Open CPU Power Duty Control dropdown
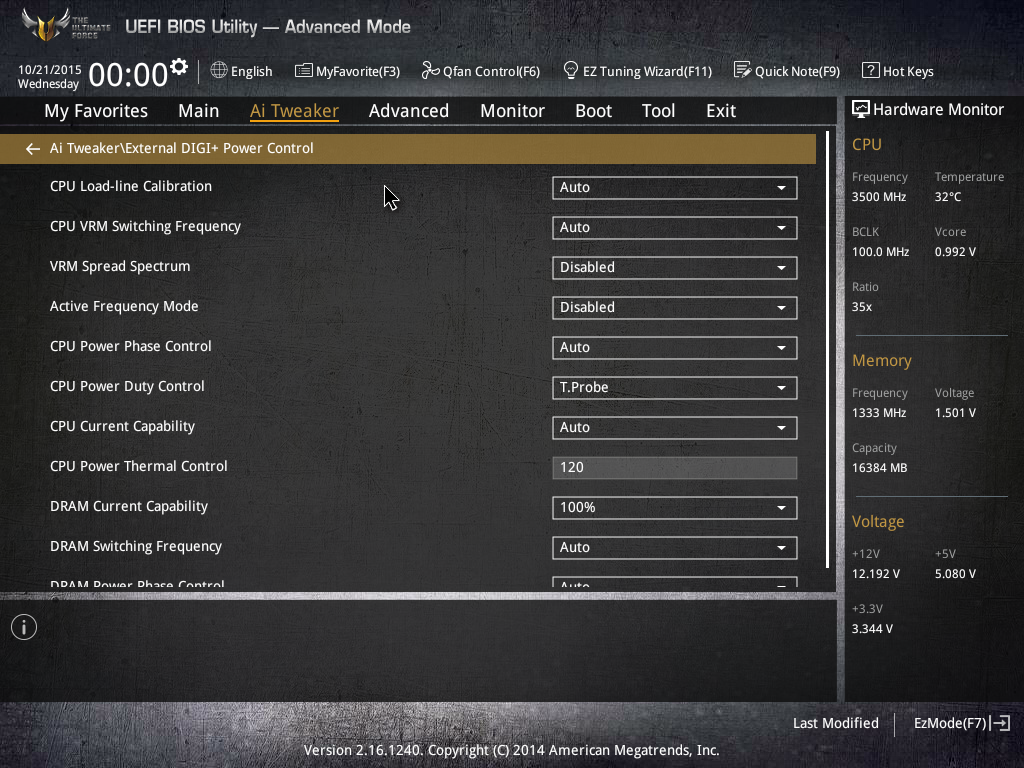This screenshot has height=768, width=1024. click(675, 387)
